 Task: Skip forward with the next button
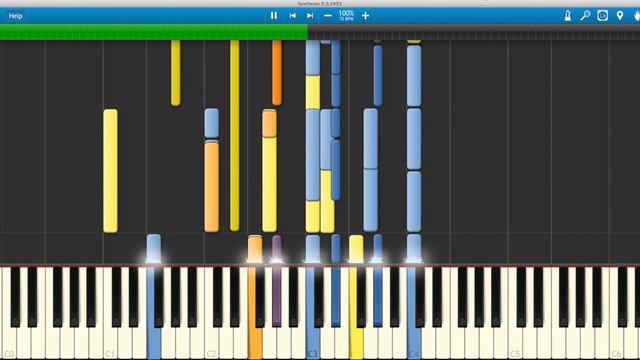[310, 16]
